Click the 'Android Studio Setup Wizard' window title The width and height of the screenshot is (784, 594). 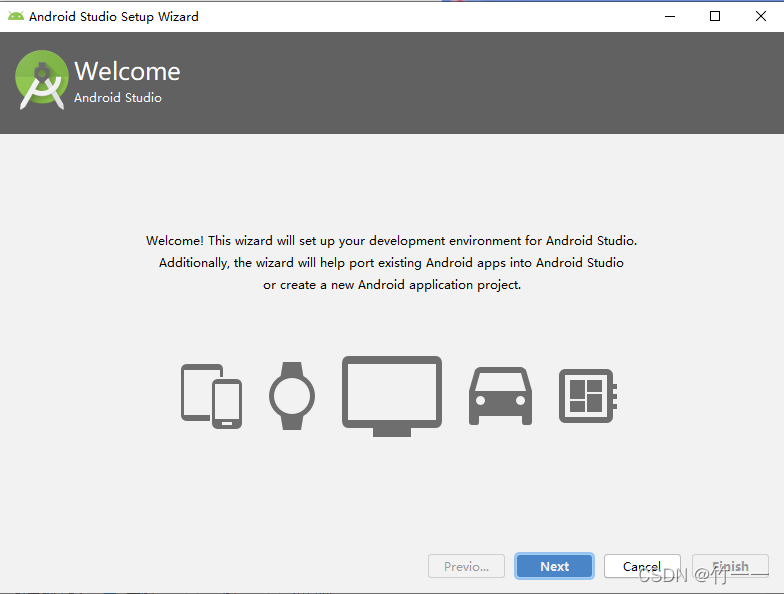pos(114,16)
